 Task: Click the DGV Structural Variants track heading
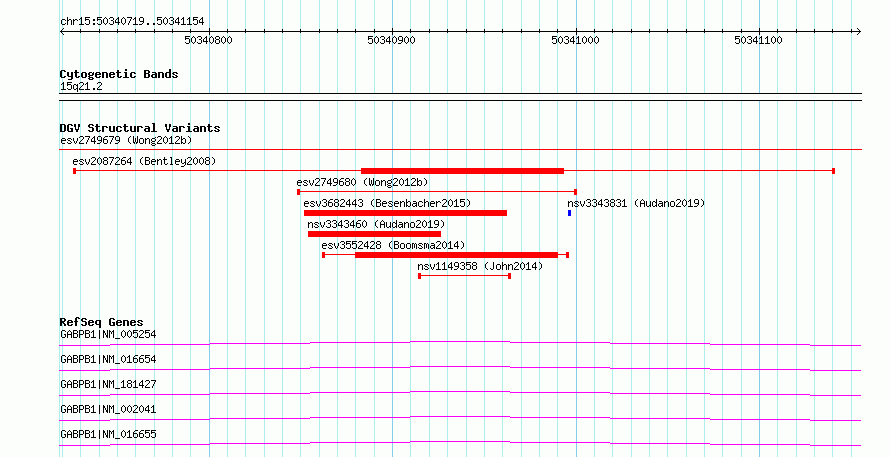click(x=140, y=128)
